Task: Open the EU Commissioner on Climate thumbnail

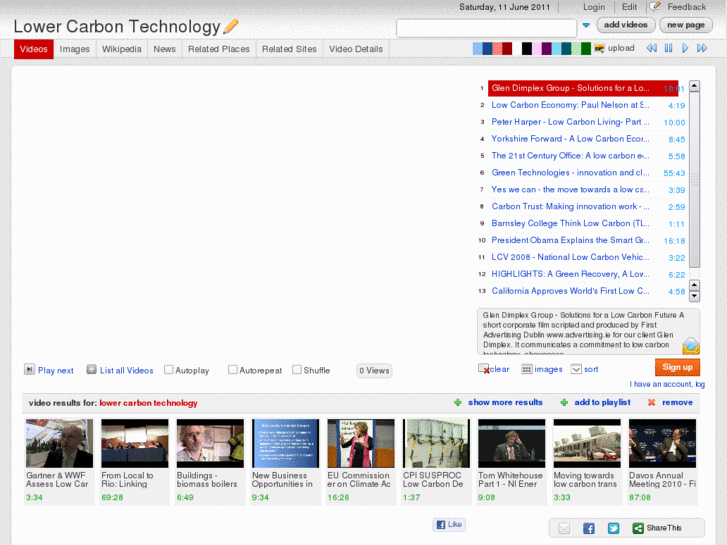Action: point(361,443)
